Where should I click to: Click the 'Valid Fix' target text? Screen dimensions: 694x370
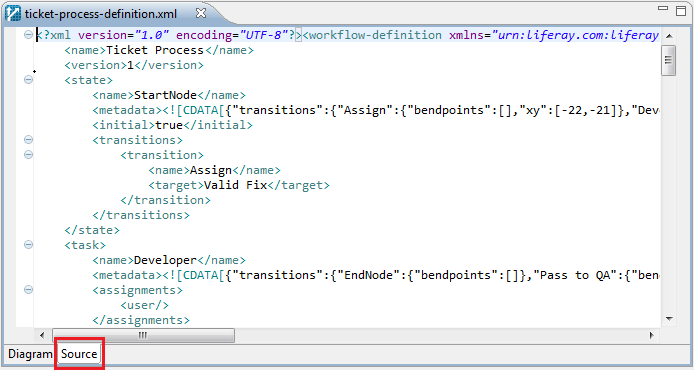click(235, 185)
